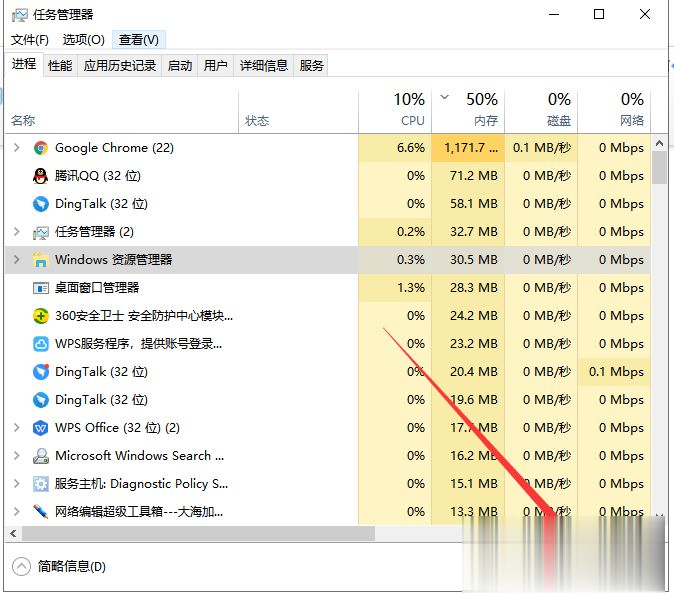
Task: Click the Task Manager title bar icon
Action: [20, 15]
